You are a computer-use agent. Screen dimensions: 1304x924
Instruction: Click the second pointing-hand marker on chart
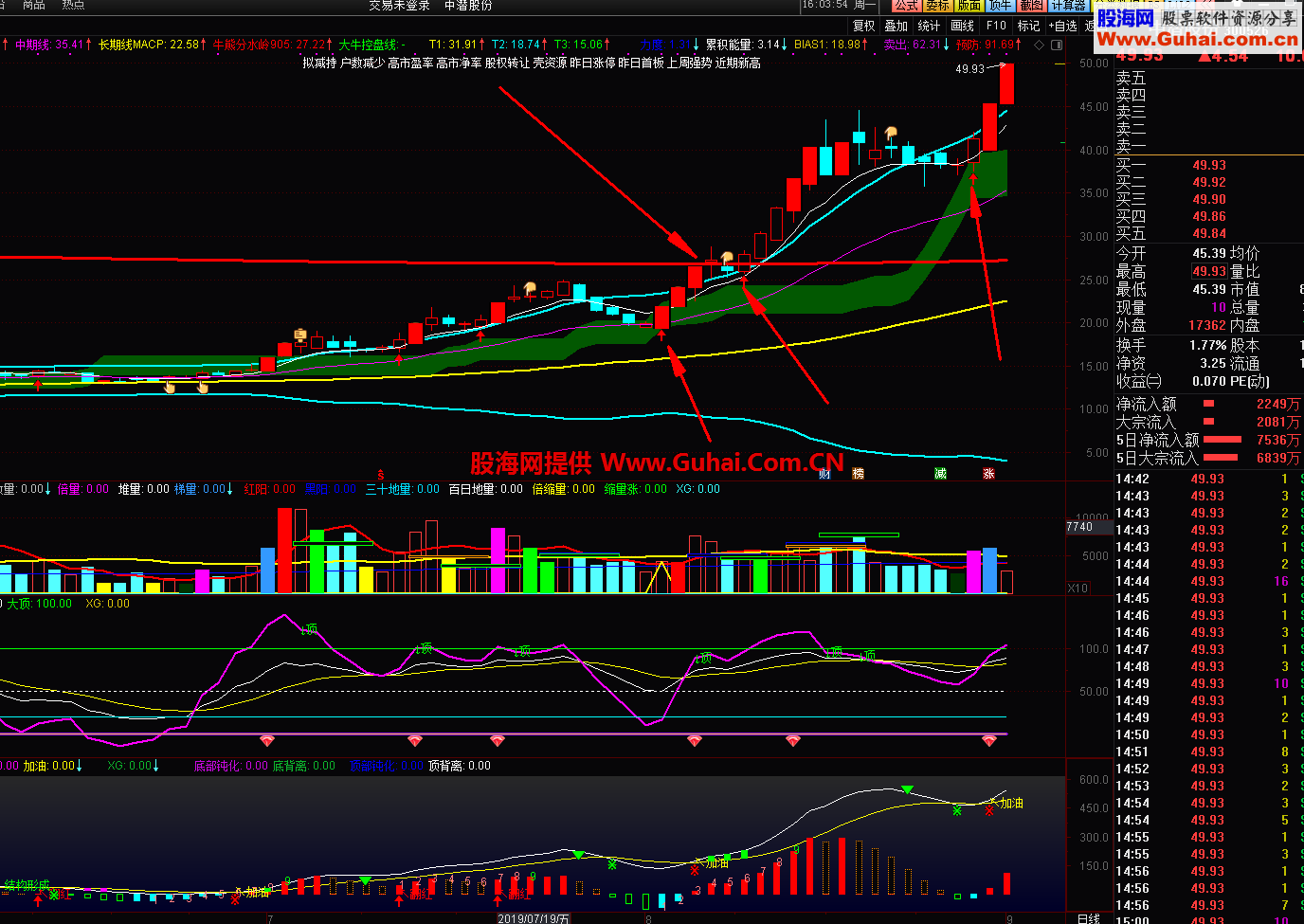(202, 387)
